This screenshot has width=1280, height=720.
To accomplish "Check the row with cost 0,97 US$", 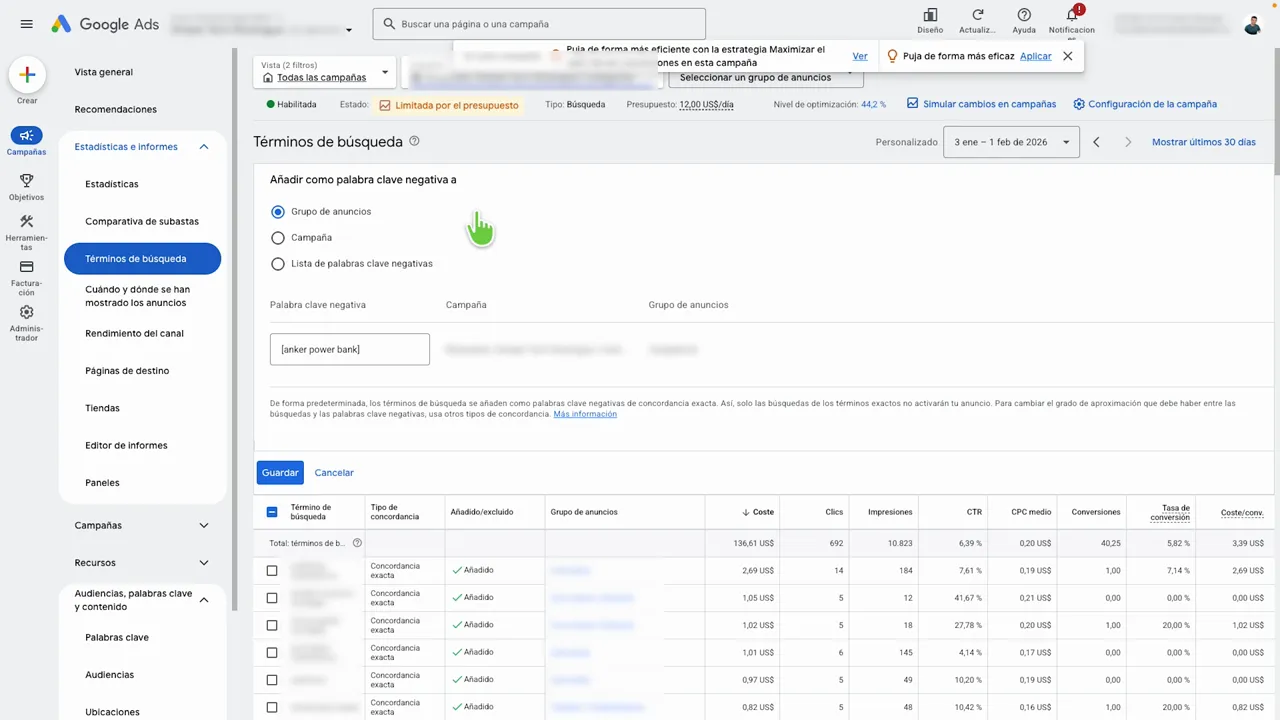I will [272, 680].
